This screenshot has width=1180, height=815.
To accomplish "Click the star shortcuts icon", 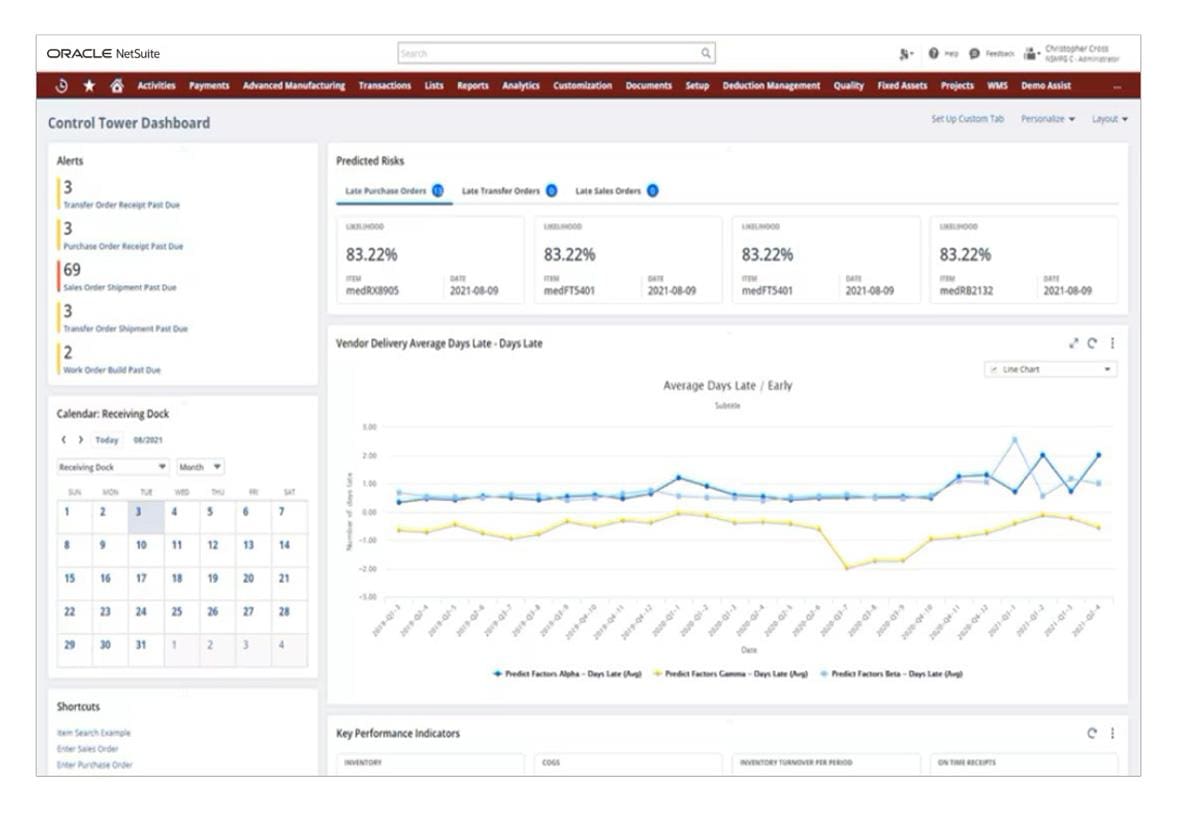I will 90,86.
